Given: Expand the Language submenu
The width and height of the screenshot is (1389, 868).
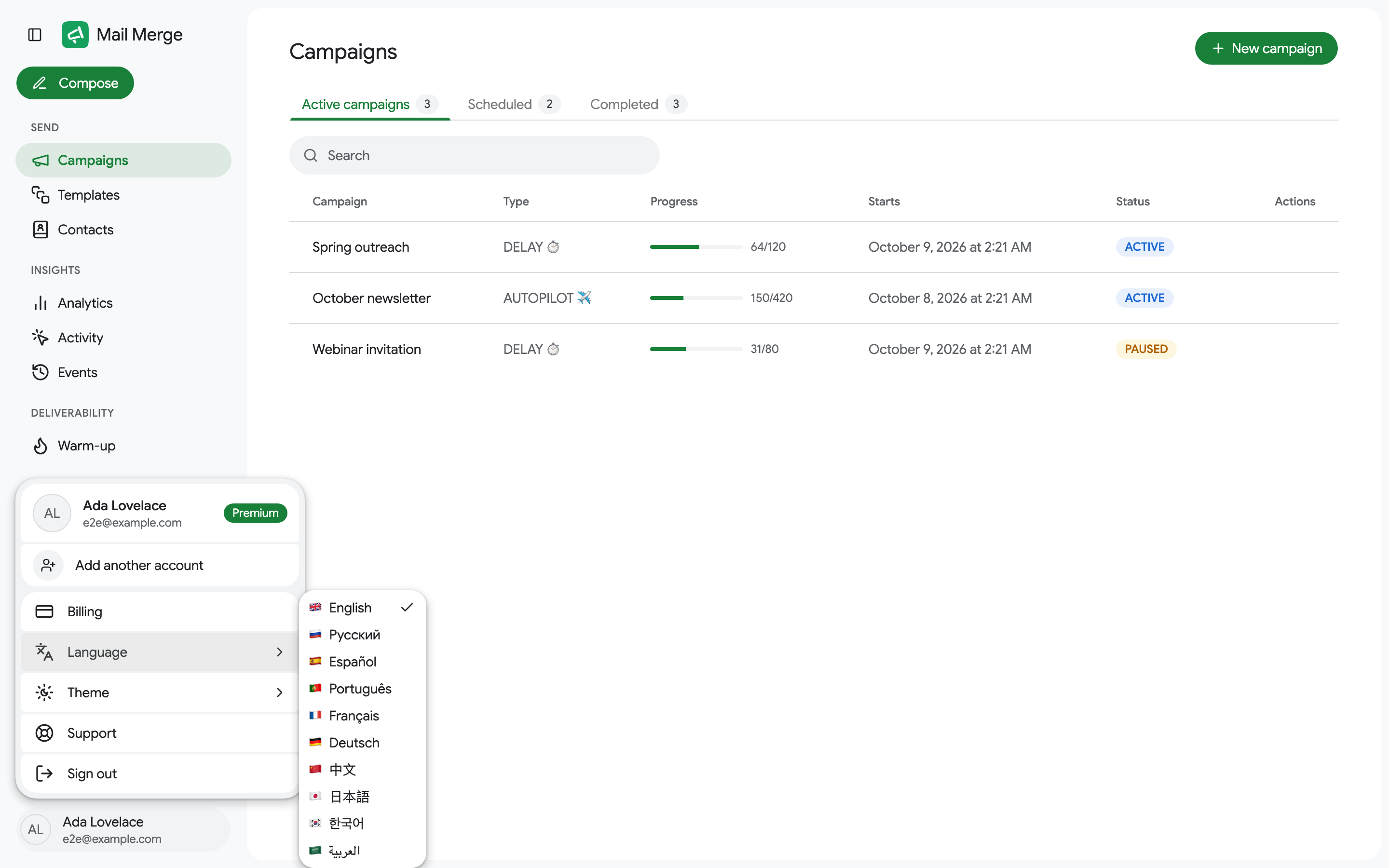Looking at the screenshot, I should 160,652.
